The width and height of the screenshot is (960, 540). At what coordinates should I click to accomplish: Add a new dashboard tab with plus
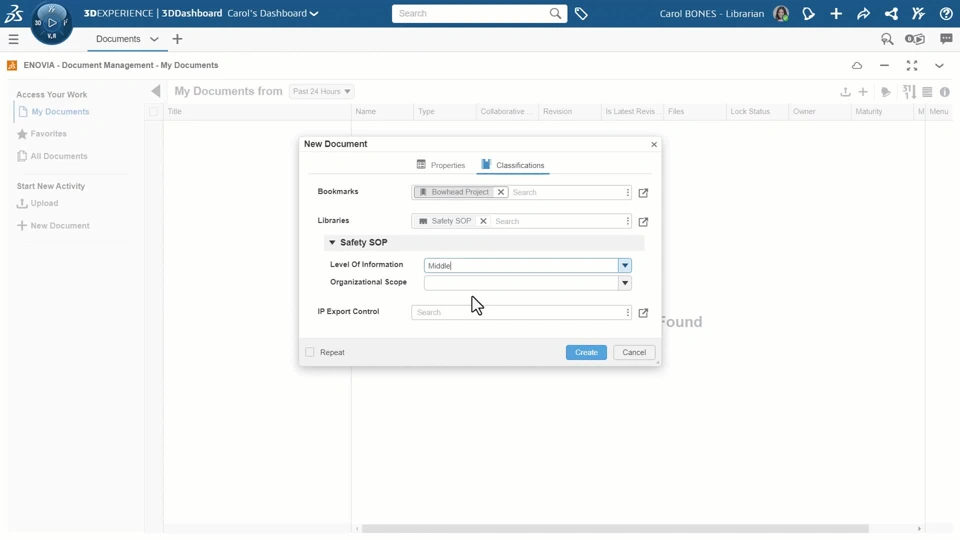coord(177,39)
